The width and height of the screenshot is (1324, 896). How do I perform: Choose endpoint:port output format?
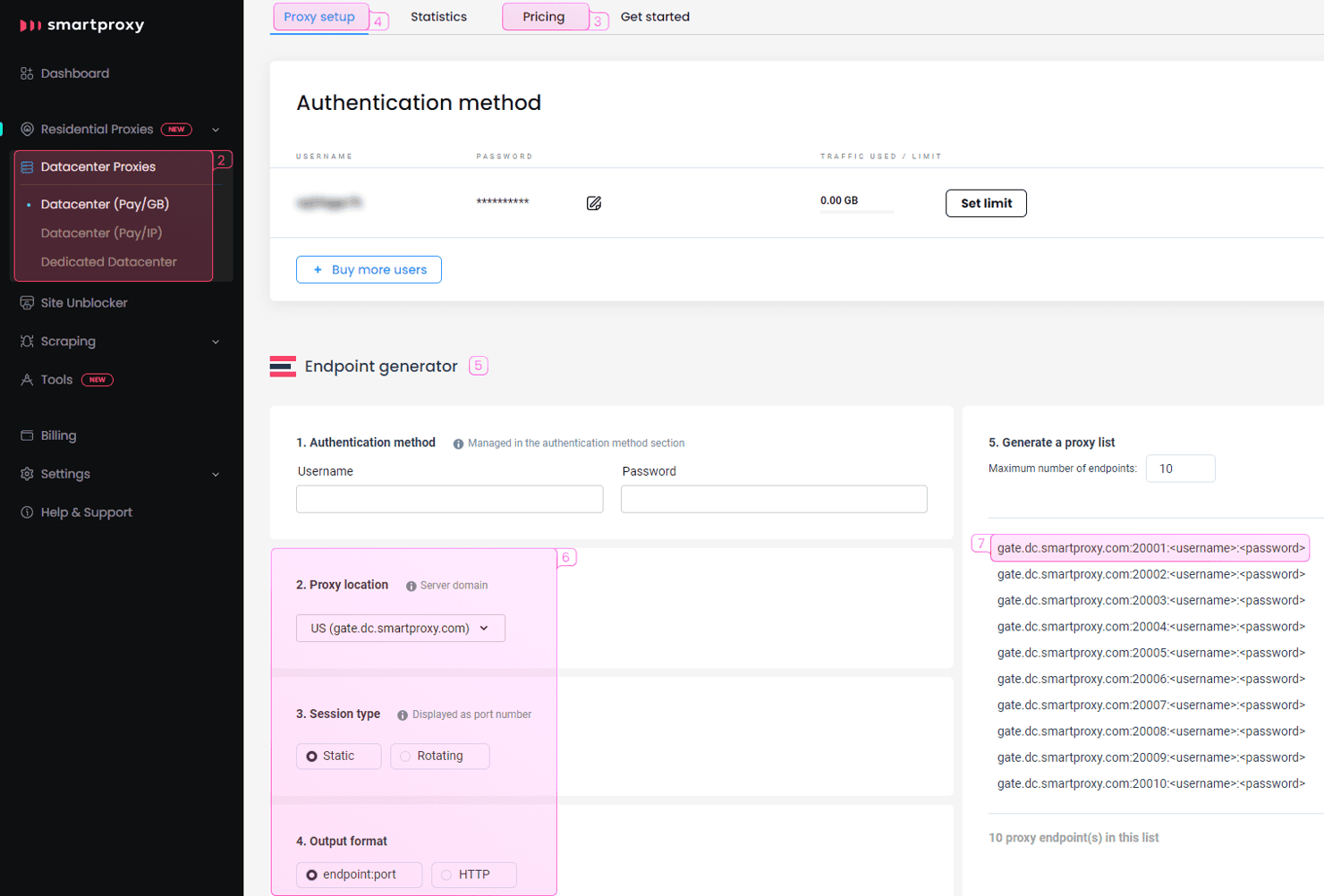(x=360, y=875)
